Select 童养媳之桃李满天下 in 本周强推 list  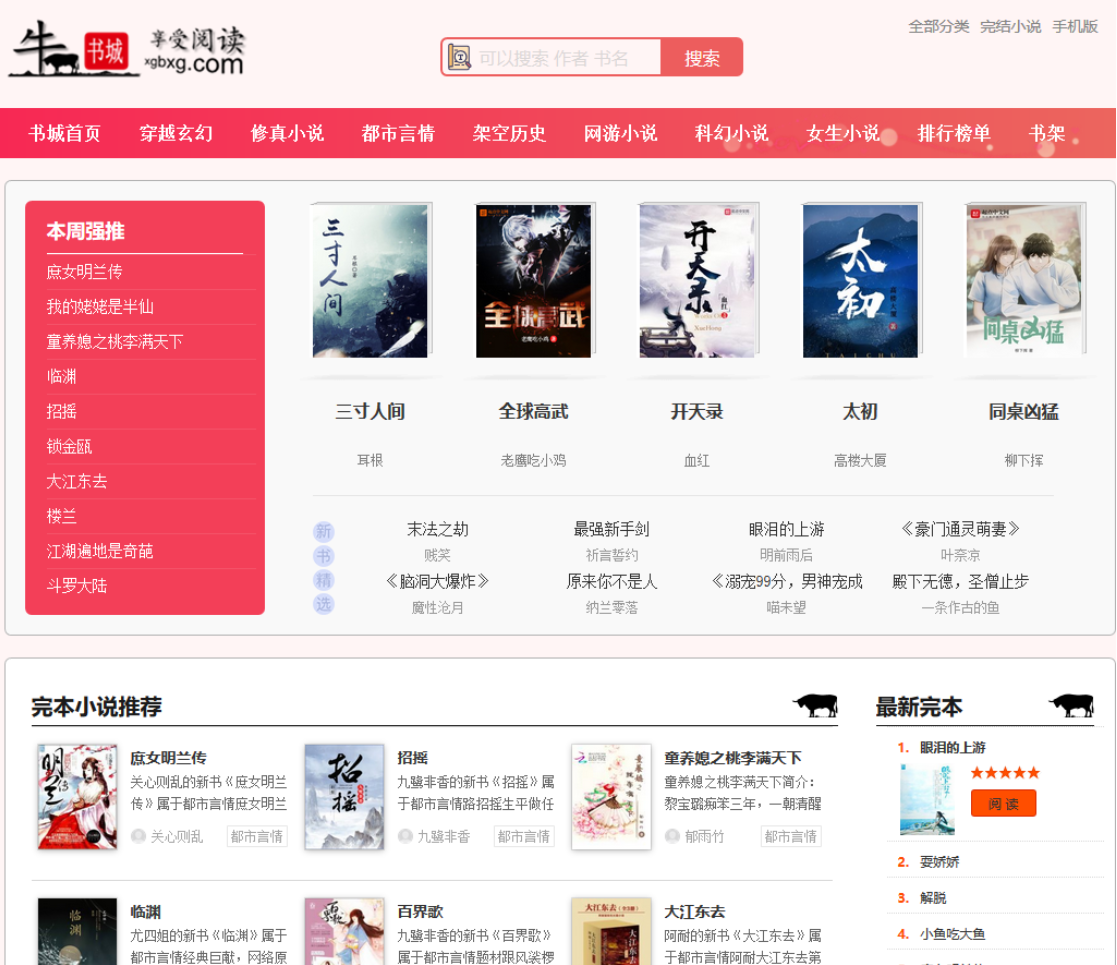tap(115, 341)
